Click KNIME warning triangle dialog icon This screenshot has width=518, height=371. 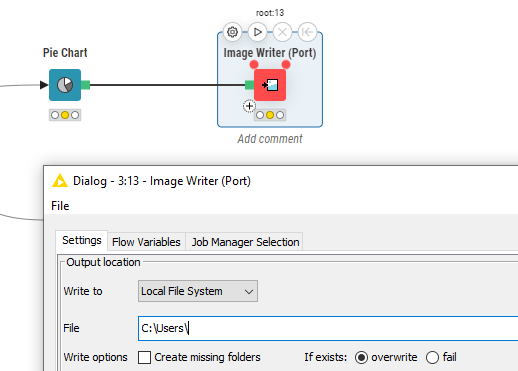pos(60,181)
